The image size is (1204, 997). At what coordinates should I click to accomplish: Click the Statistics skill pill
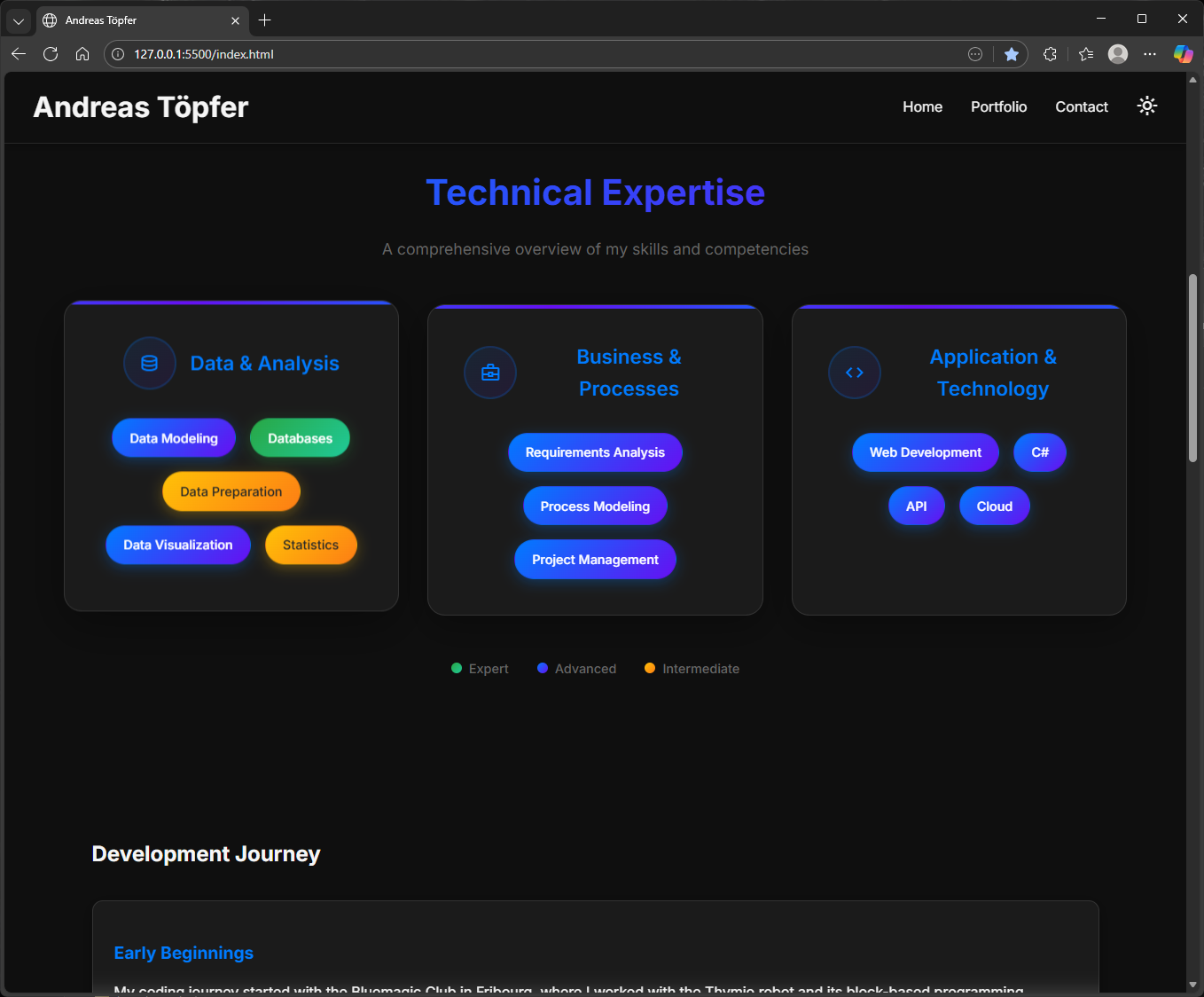(x=311, y=545)
